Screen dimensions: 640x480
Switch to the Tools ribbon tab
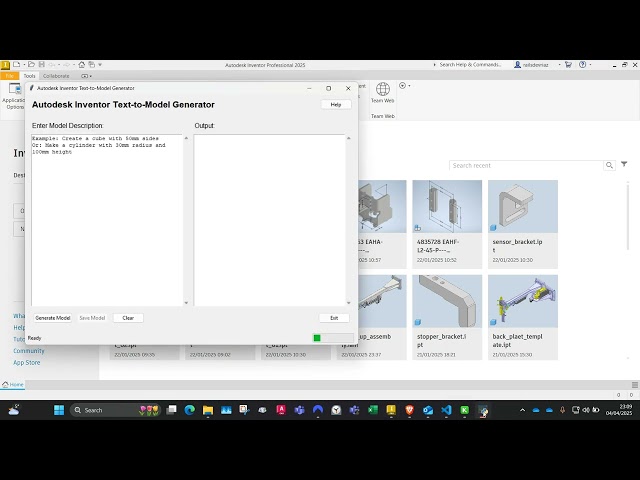(29, 76)
